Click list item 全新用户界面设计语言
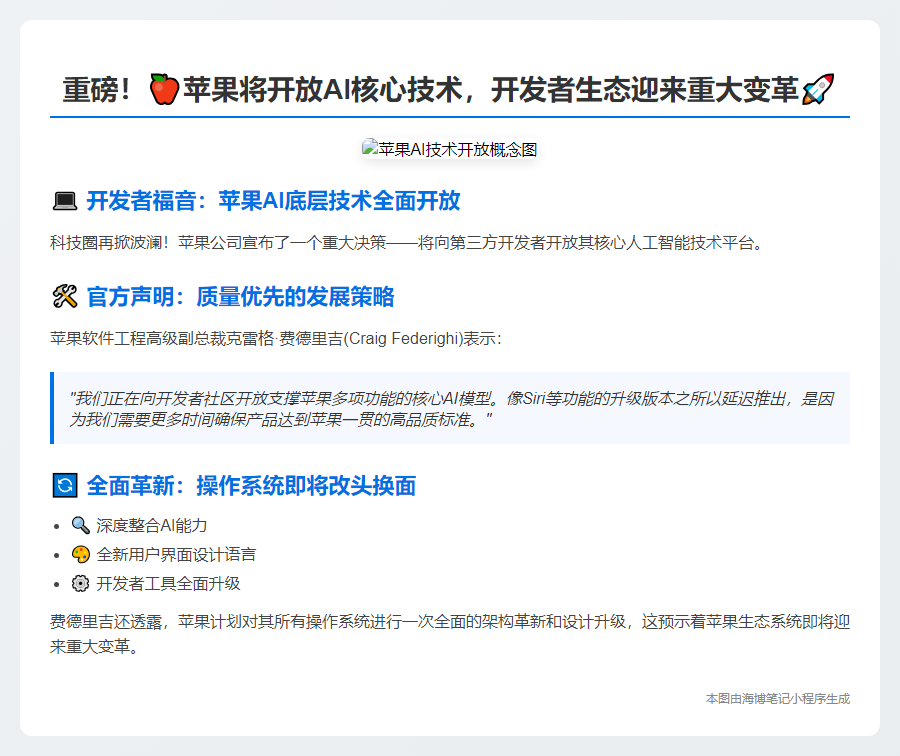This screenshot has width=900, height=756. point(176,555)
